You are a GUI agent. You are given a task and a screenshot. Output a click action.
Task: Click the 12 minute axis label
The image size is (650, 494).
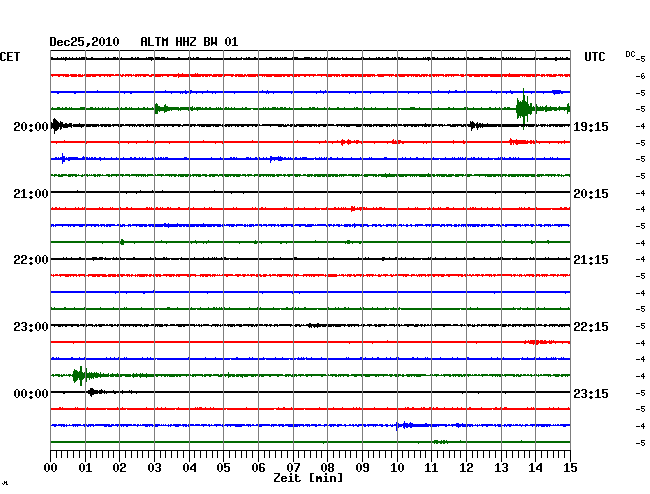pyautogui.click(x=466, y=468)
